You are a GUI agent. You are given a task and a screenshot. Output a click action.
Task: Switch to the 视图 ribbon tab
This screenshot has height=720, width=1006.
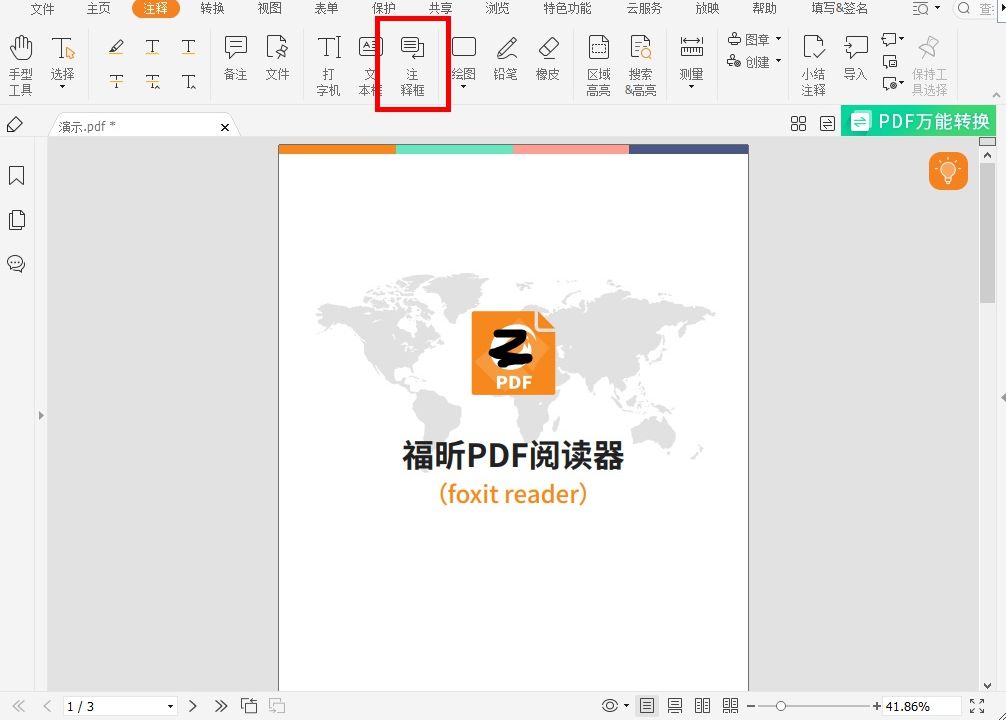(268, 10)
